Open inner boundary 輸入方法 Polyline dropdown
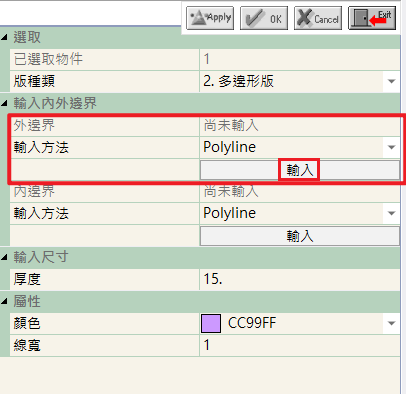The height and width of the screenshot is (394, 406). 392,213
